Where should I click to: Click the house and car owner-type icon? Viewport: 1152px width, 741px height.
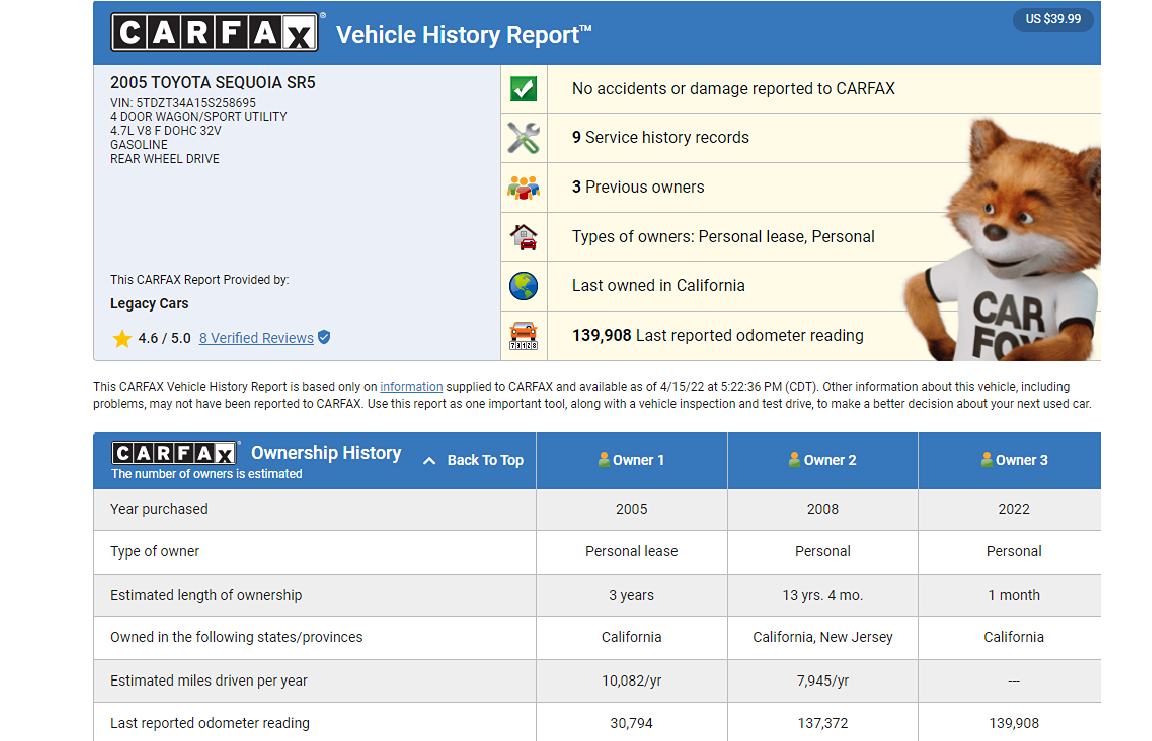[x=523, y=237]
